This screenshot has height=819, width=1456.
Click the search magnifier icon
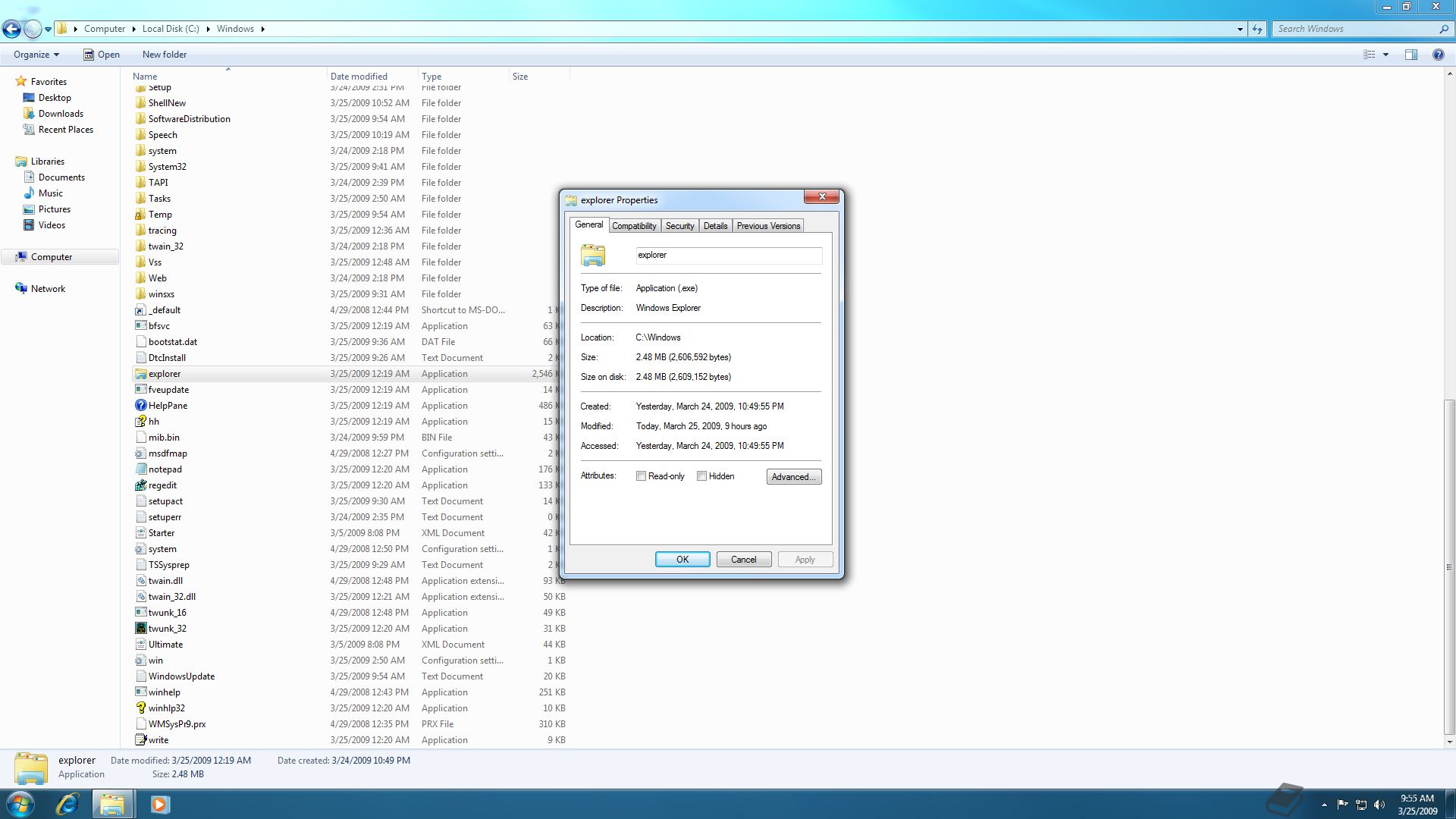[x=1443, y=29]
